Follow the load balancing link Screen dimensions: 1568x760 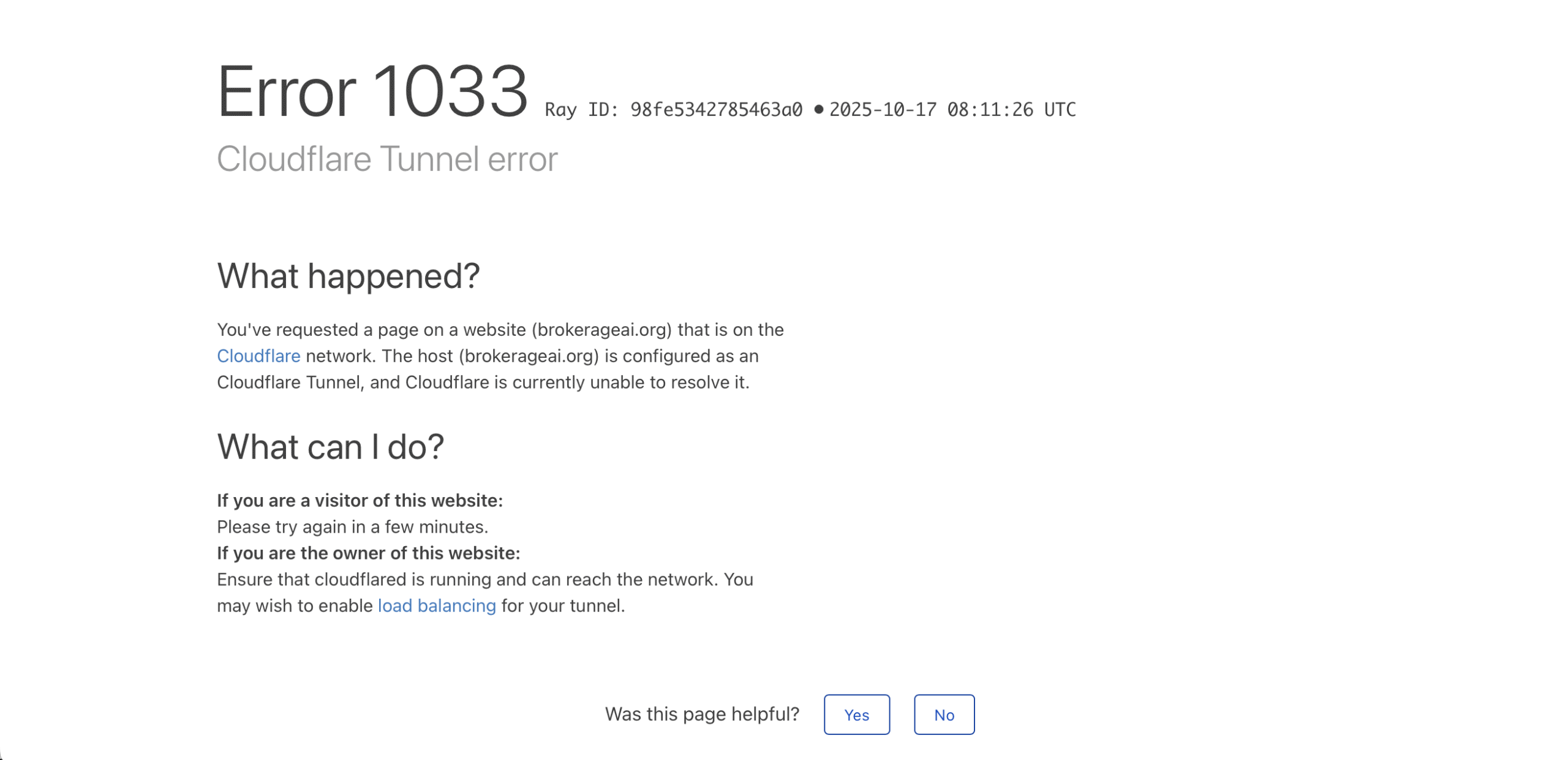point(436,605)
